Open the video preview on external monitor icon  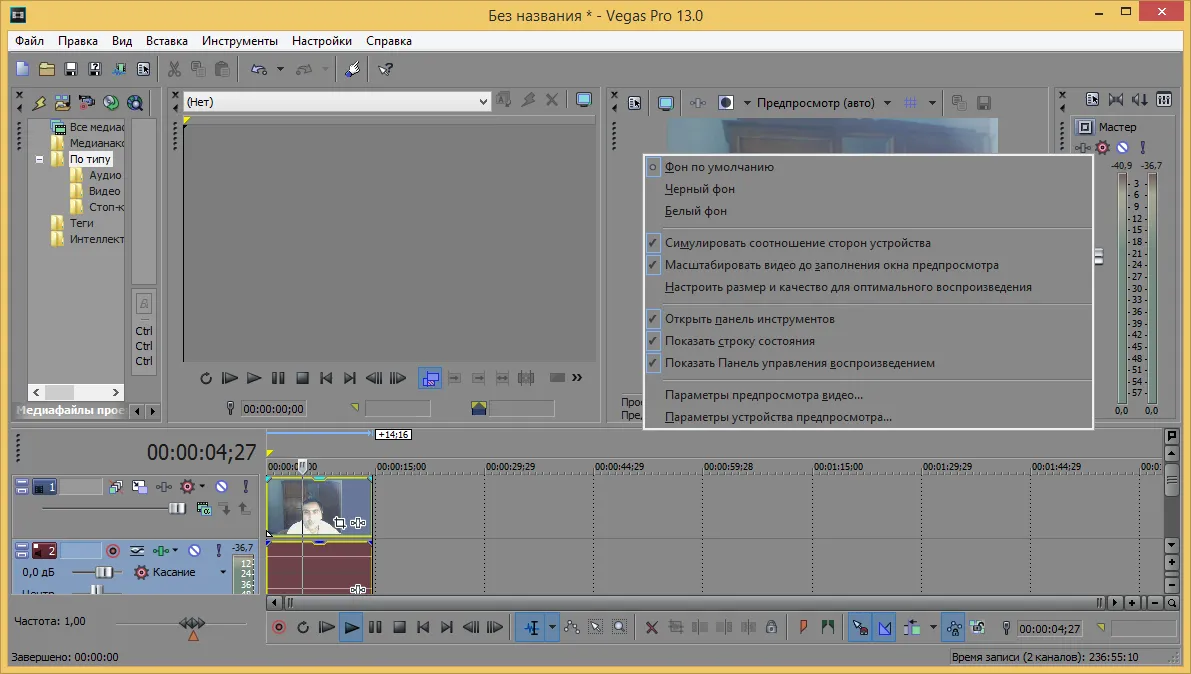[666, 102]
